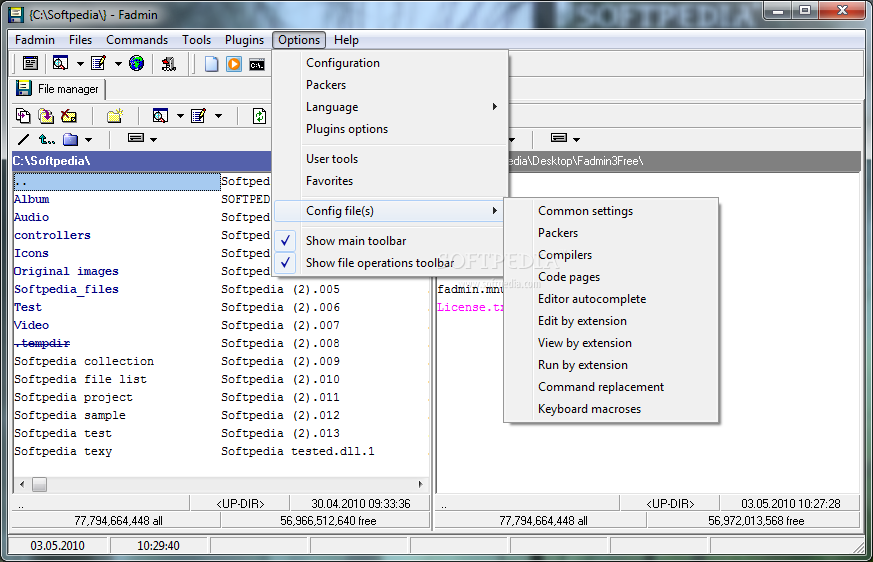Image resolution: width=873 pixels, height=562 pixels.
Task: Open the Files menu
Action: pyautogui.click(x=80, y=40)
